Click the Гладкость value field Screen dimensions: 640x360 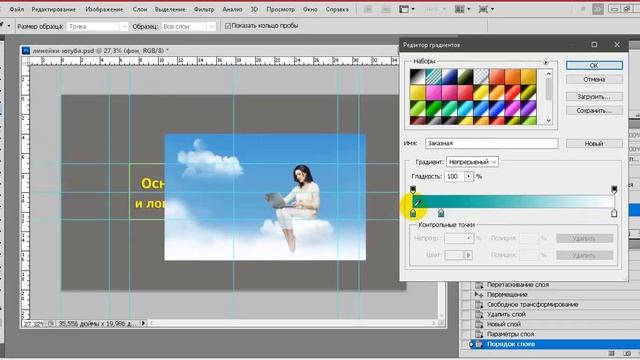click(x=455, y=176)
